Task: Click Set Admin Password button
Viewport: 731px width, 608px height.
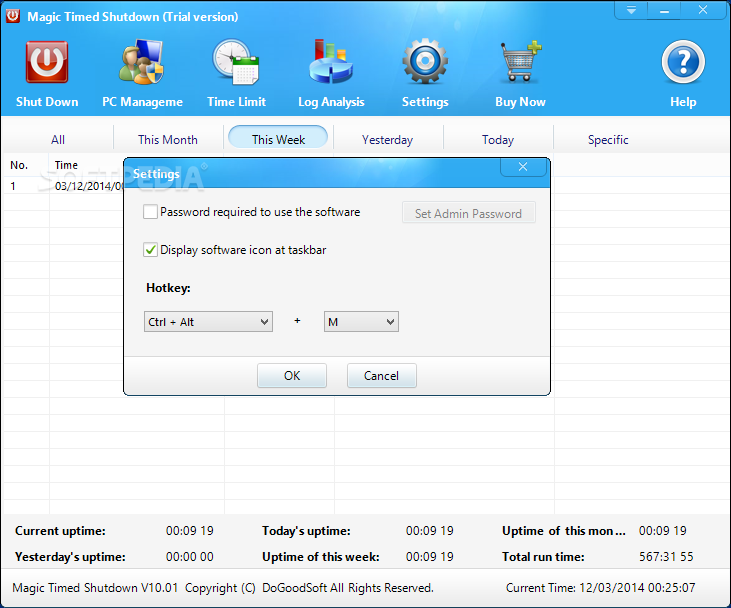Action: (469, 213)
